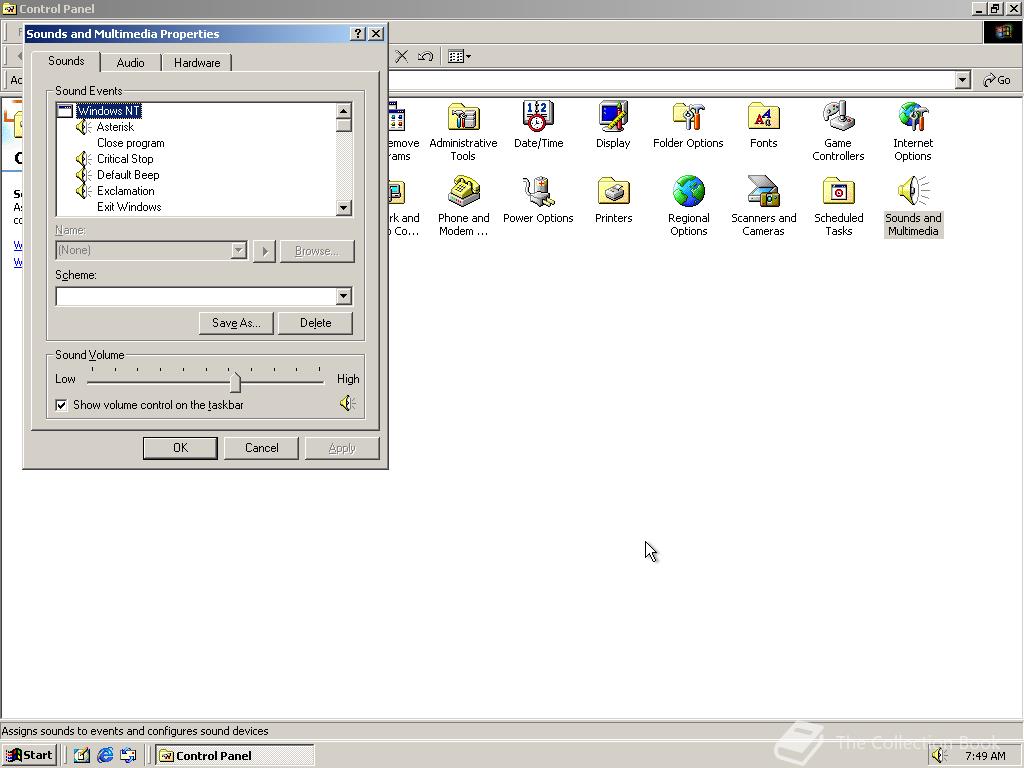The height and width of the screenshot is (768, 1024).
Task: Click the Asterisk speaker icon
Action: click(x=84, y=127)
